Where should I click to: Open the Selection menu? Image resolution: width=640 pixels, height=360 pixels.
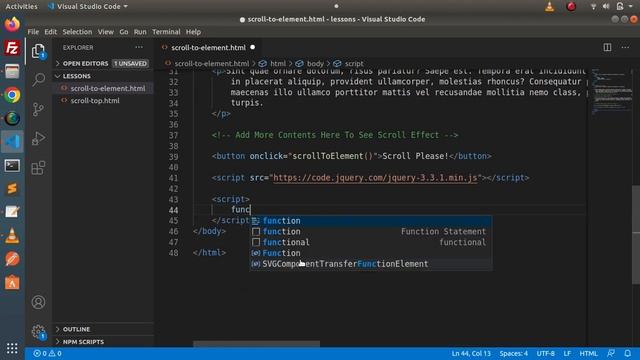pos(77,32)
